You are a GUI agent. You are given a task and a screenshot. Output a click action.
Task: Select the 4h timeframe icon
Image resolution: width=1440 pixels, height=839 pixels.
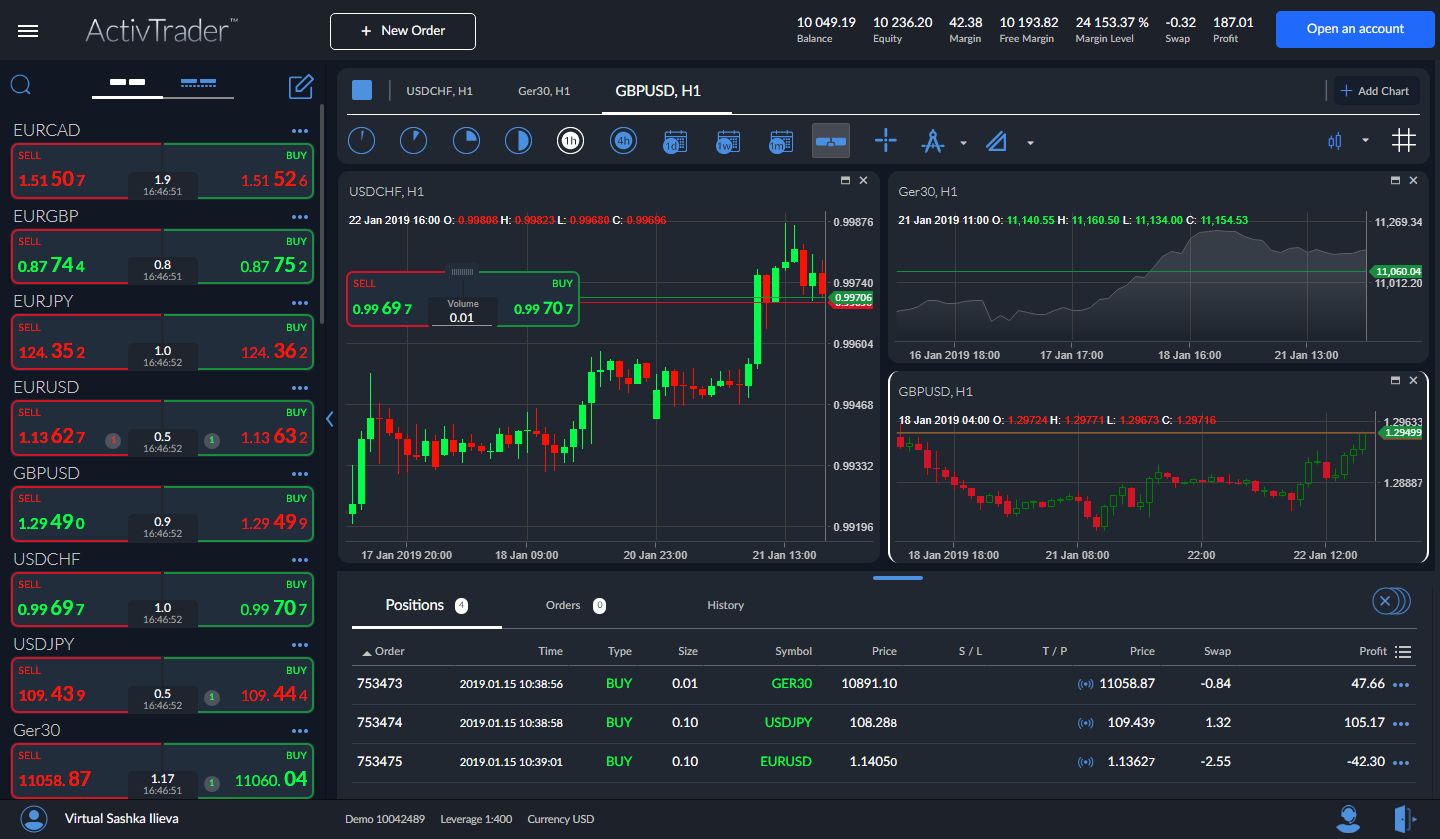coord(623,141)
